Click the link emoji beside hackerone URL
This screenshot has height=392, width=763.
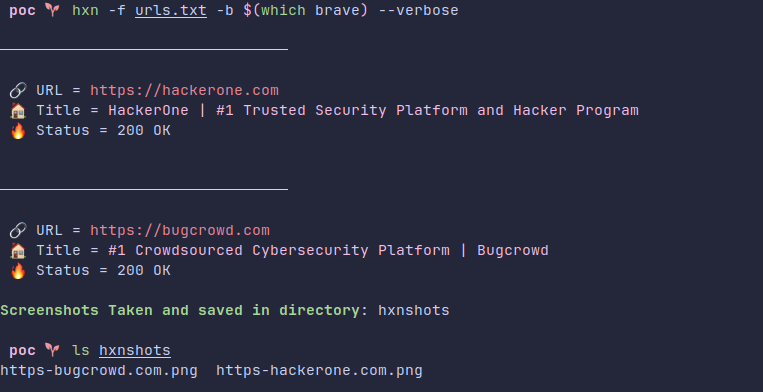coord(18,90)
